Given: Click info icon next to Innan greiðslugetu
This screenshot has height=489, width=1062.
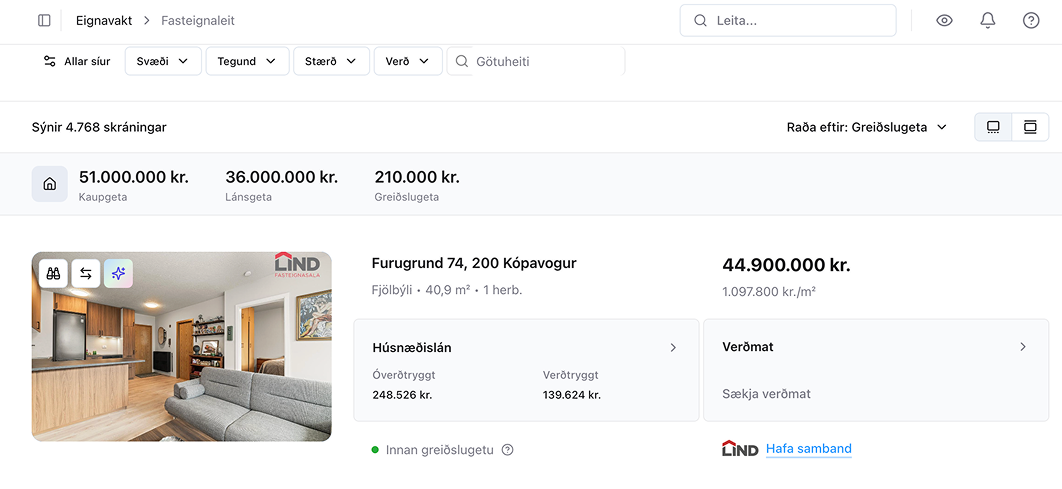Looking at the screenshot, I should (x=507, y=450).
